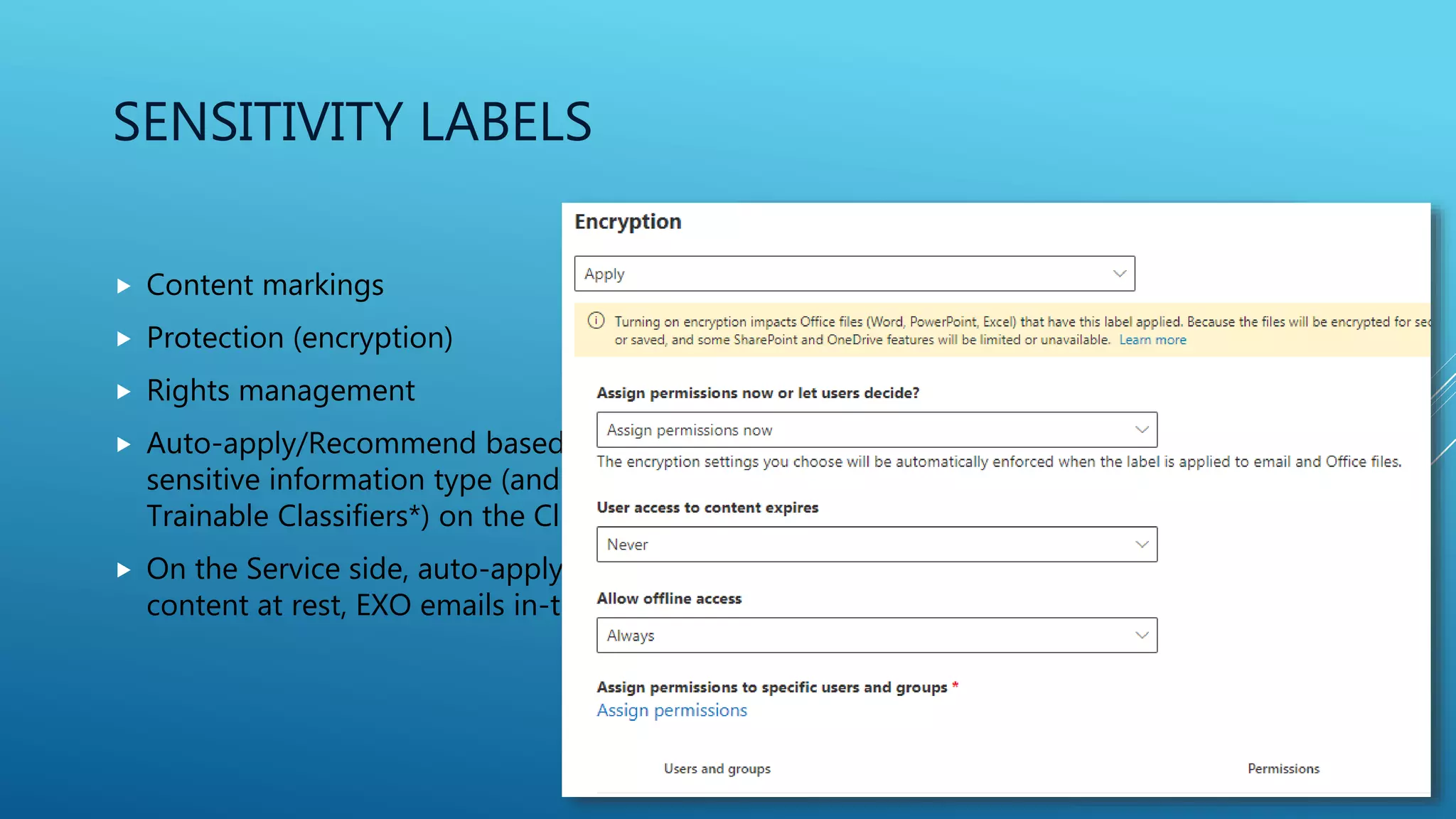Click the Allow offline access label
The image size is (1456, 819).
coord(669,599)
